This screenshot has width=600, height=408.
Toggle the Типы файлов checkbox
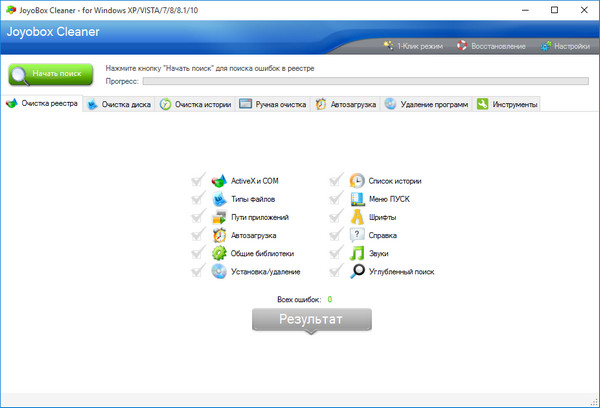(198, 197)
